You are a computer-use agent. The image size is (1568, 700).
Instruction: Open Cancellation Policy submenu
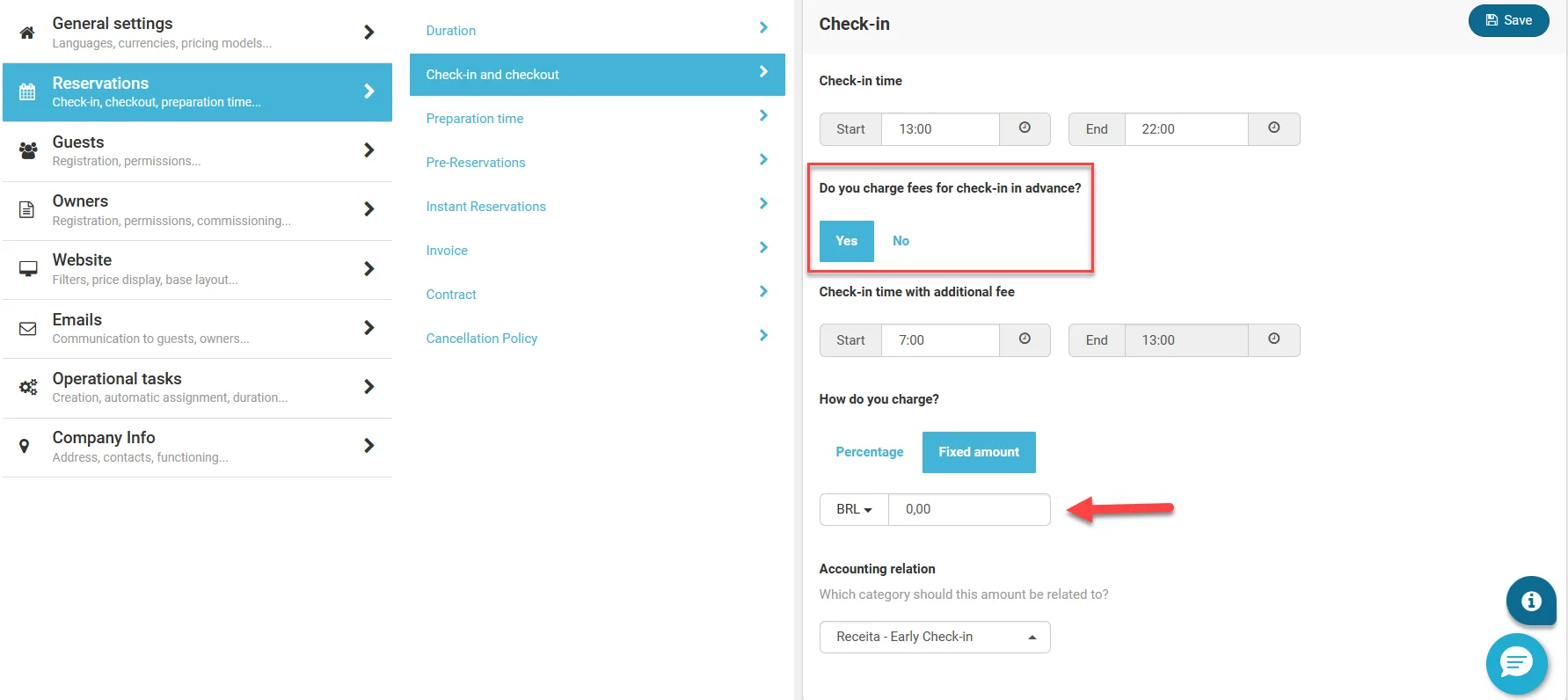click(597, 338)
